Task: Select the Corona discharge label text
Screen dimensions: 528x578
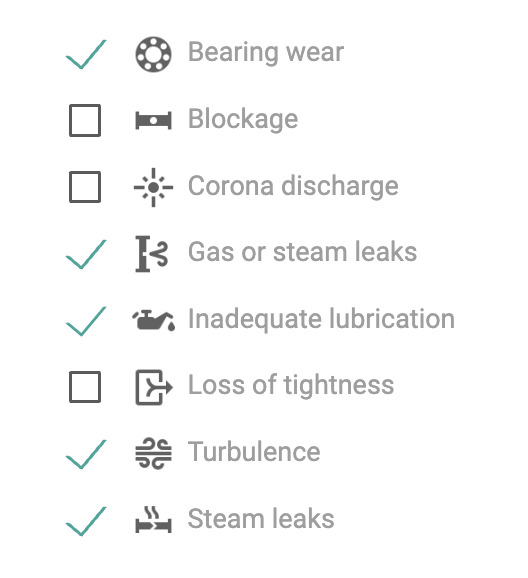Action: (293, 187)
